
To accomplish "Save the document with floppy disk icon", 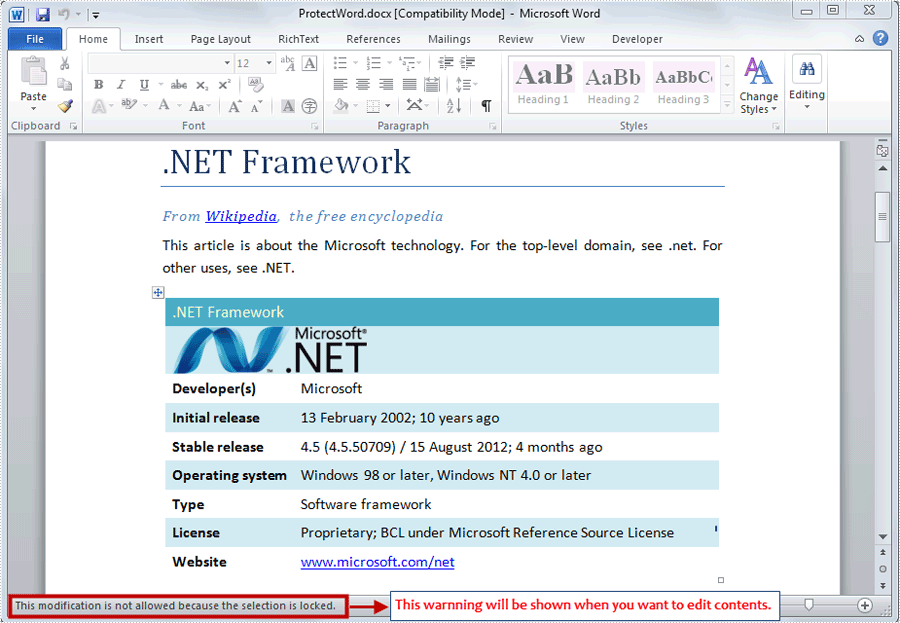I will 42,14.
